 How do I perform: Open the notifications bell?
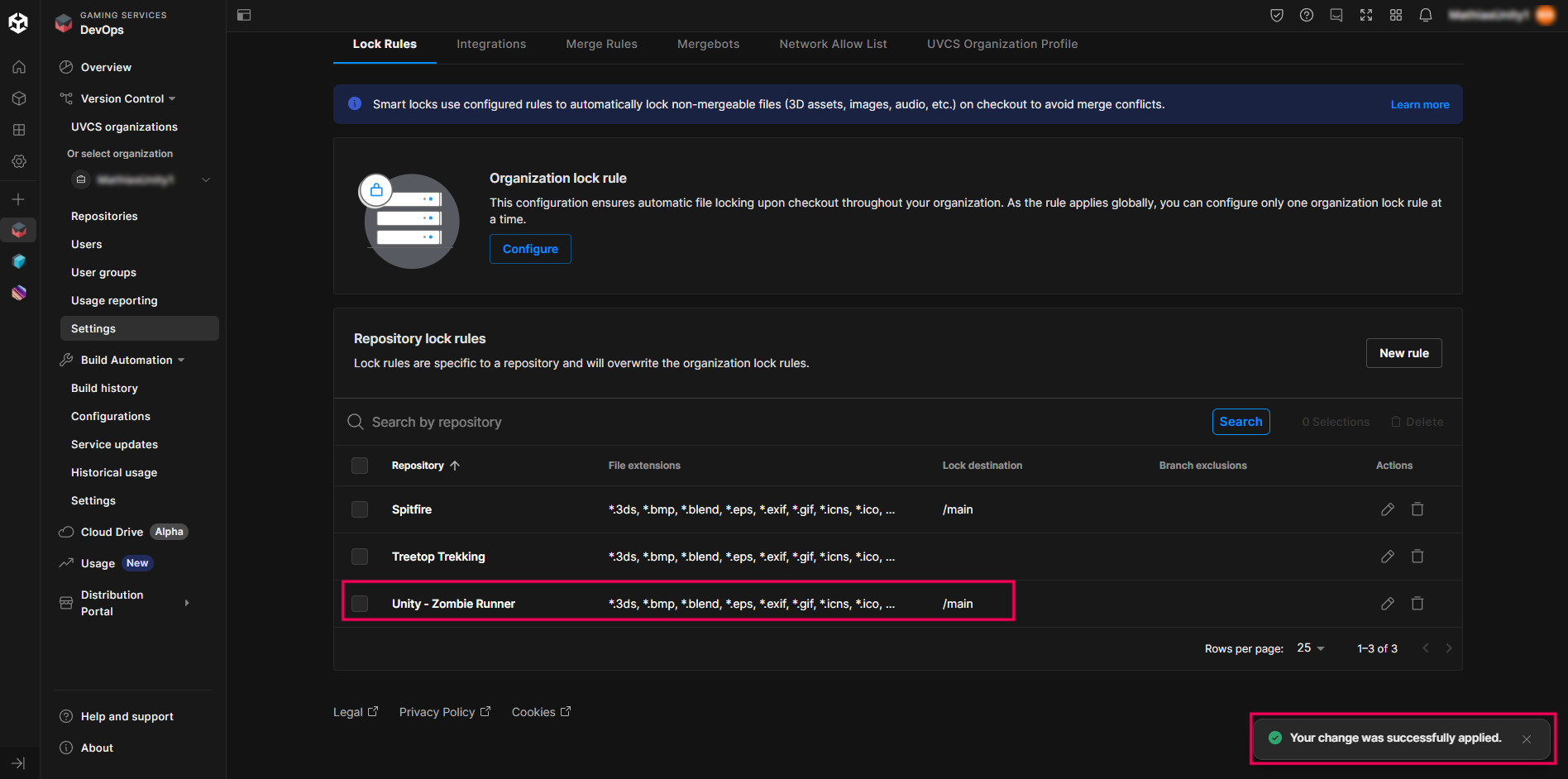[x=1425, y=15]
